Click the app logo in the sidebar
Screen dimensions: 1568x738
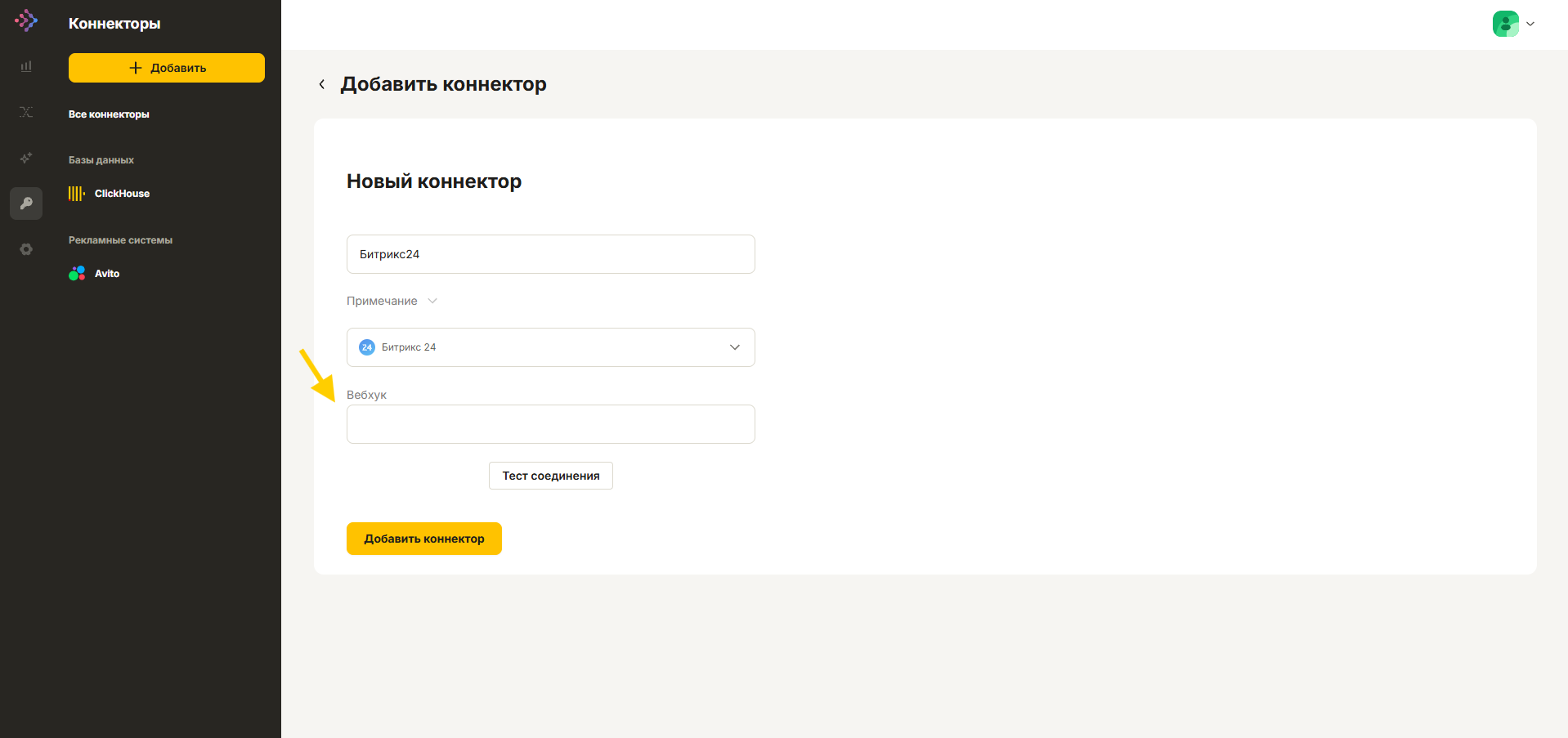(x=26, y=20)
